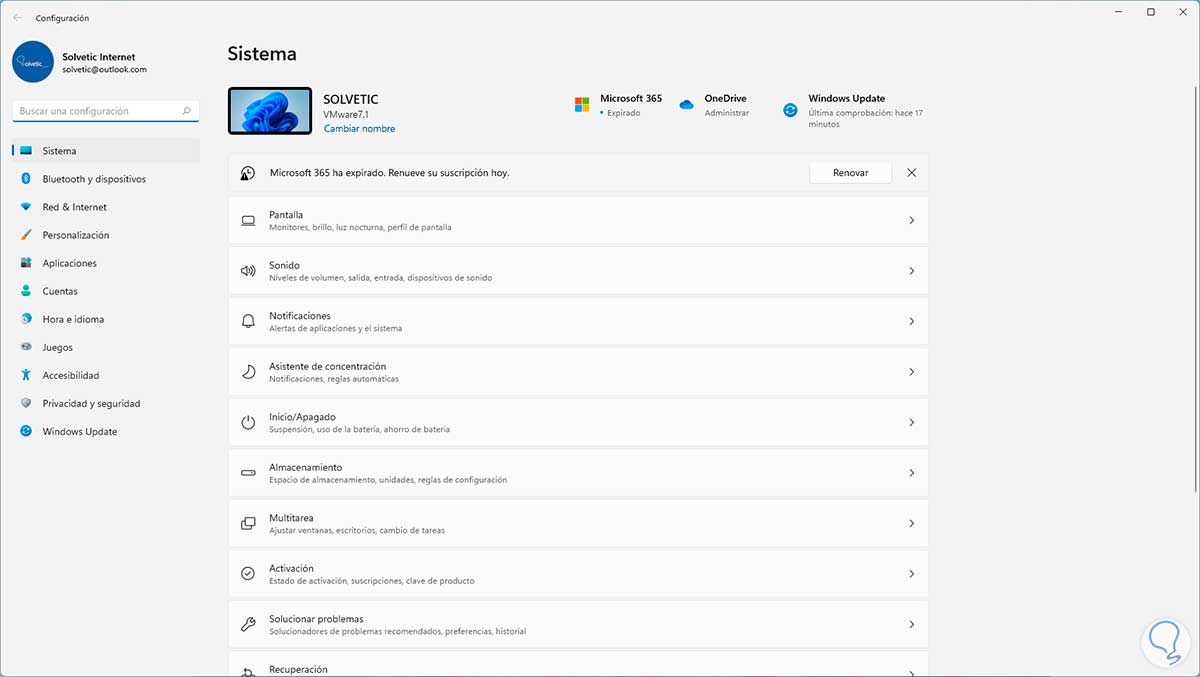Click the Sonido speaker icon
Viewport: 1200px width, 677px height.
tap(249, 271)
